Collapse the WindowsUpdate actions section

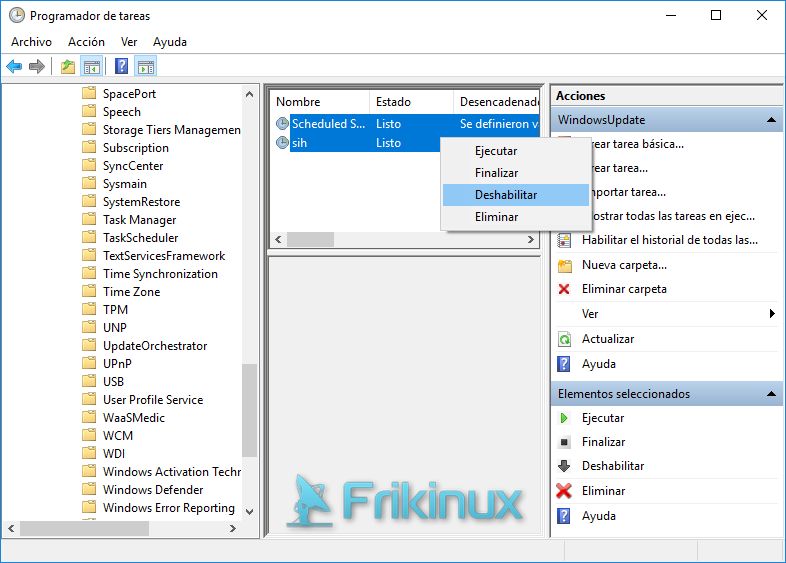tap(771, 120)
